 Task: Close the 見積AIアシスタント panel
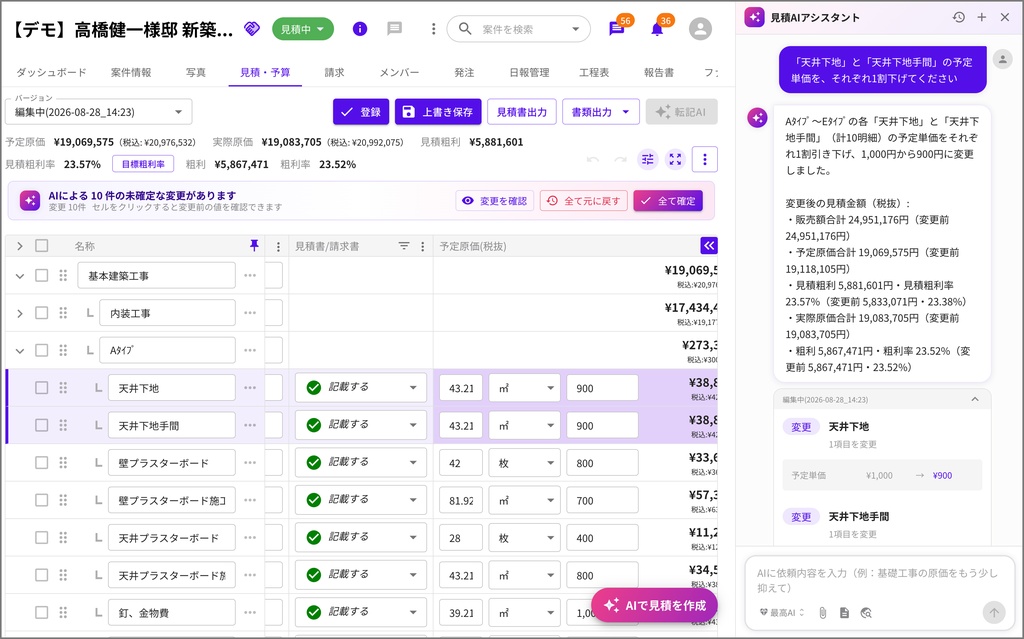pyautogui.click(x=1004, y=18)
